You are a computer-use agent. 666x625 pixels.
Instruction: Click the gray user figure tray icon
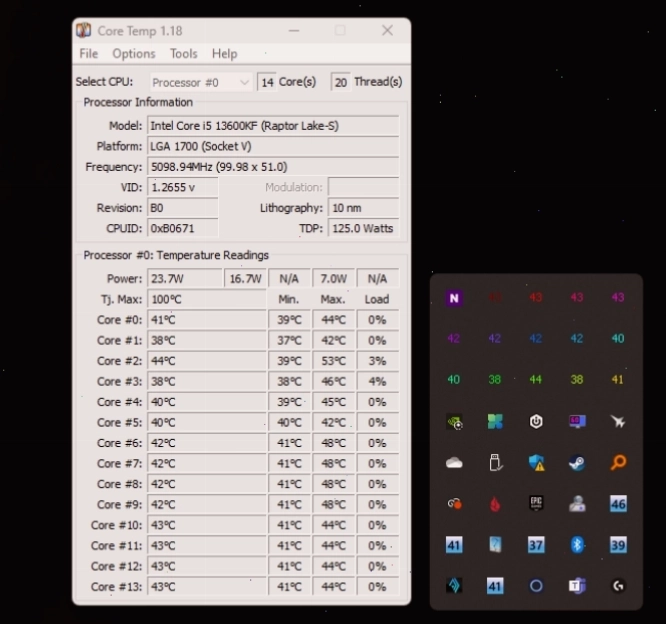(x=577, y=504)
